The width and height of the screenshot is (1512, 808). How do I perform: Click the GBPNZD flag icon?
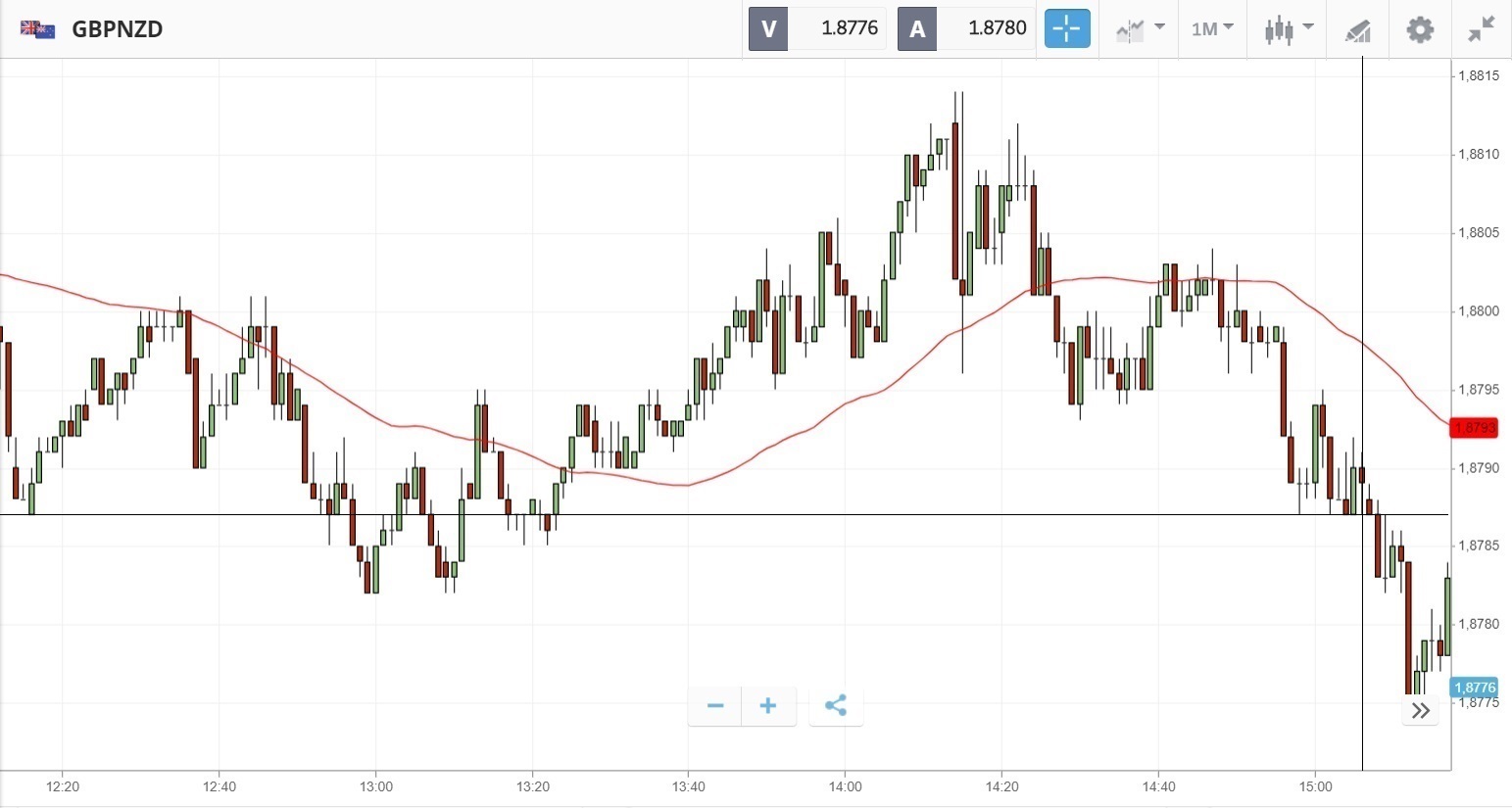37,29
